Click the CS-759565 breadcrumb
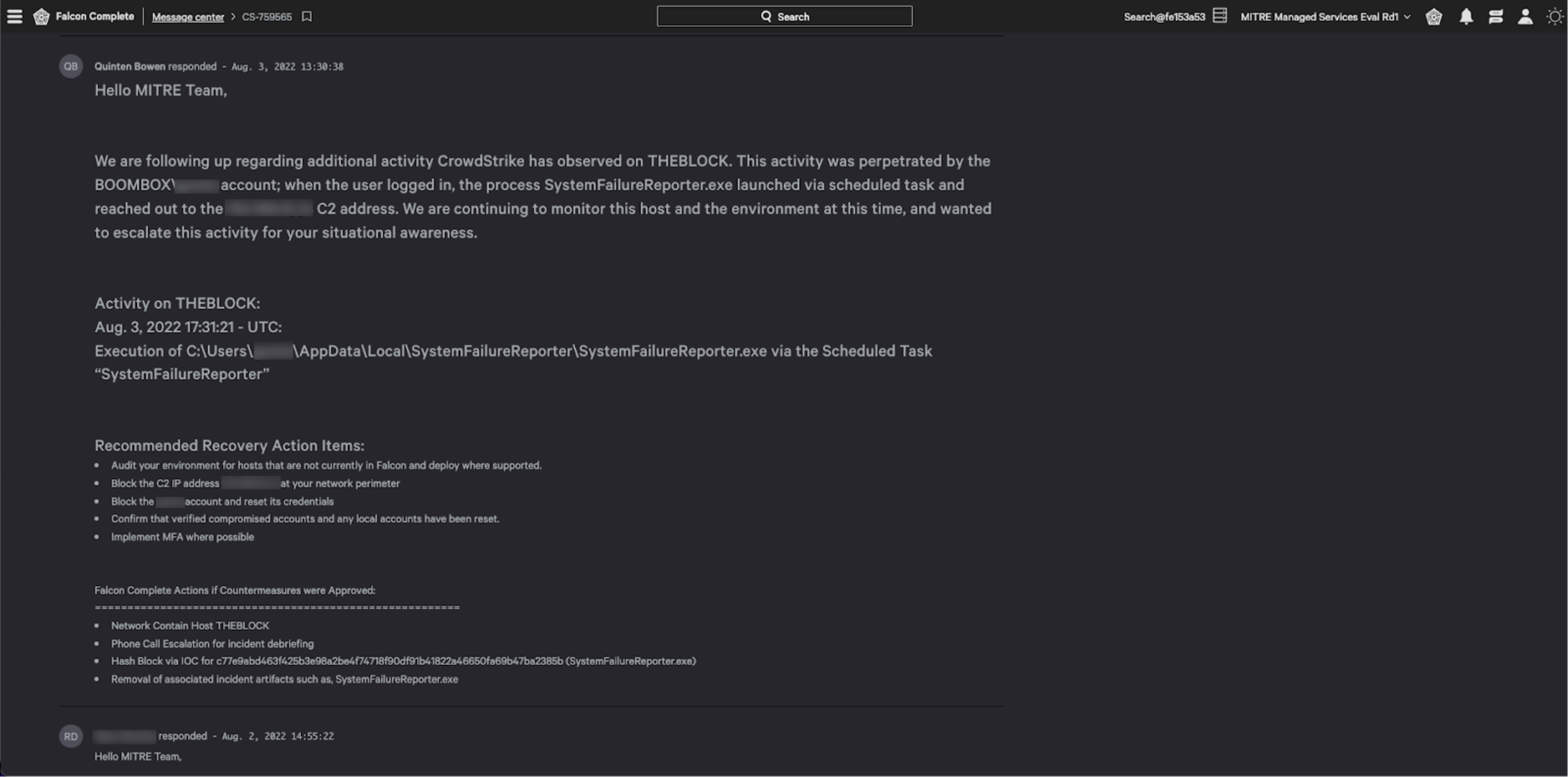 click(x=267, y=17)
